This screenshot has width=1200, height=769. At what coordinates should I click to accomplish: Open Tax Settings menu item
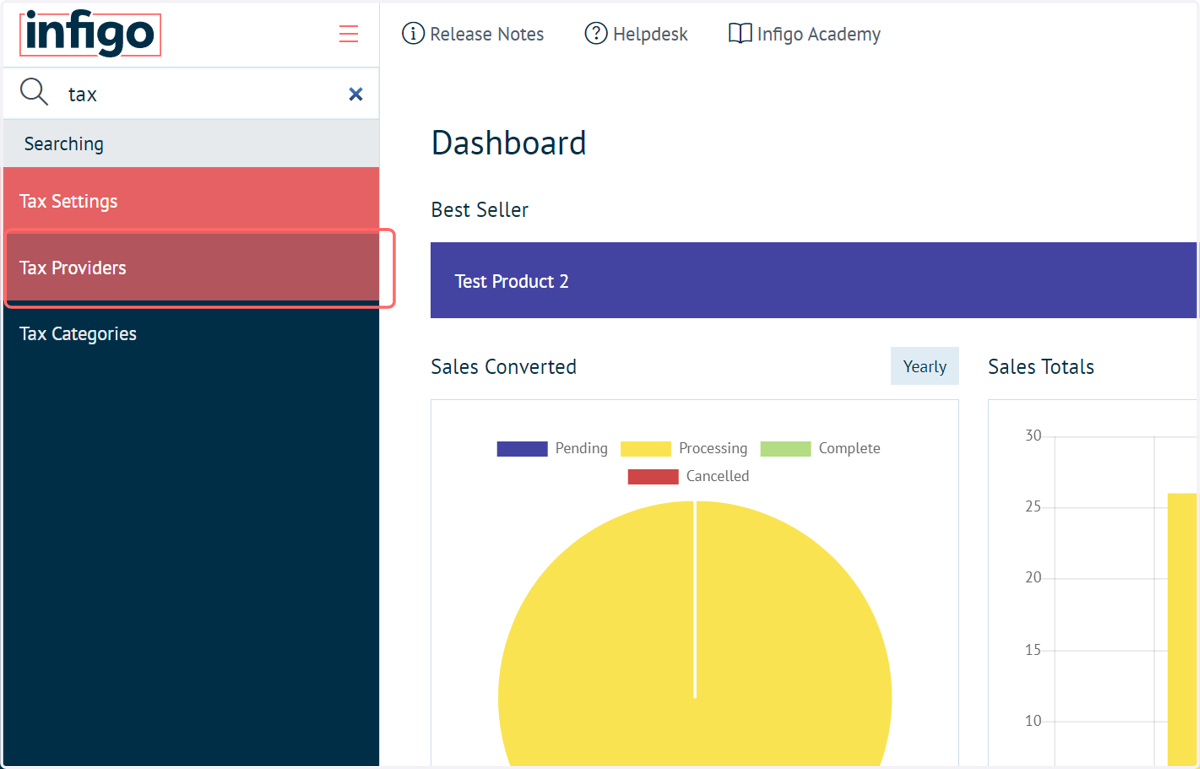pos(191,201)
